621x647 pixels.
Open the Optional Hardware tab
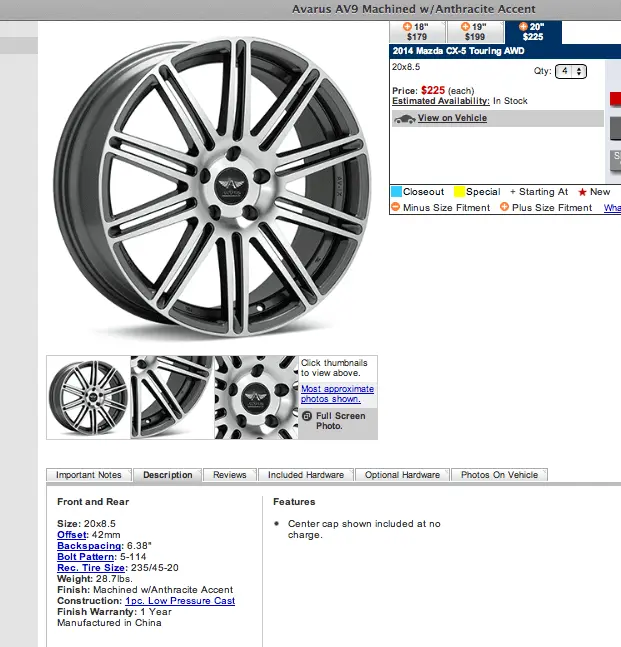pos(401,475)
